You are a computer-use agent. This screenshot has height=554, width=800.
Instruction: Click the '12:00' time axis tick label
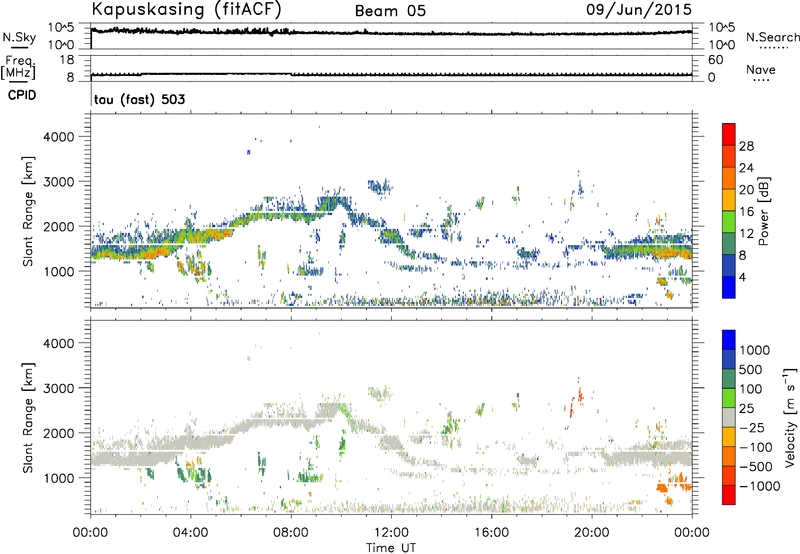391,533
